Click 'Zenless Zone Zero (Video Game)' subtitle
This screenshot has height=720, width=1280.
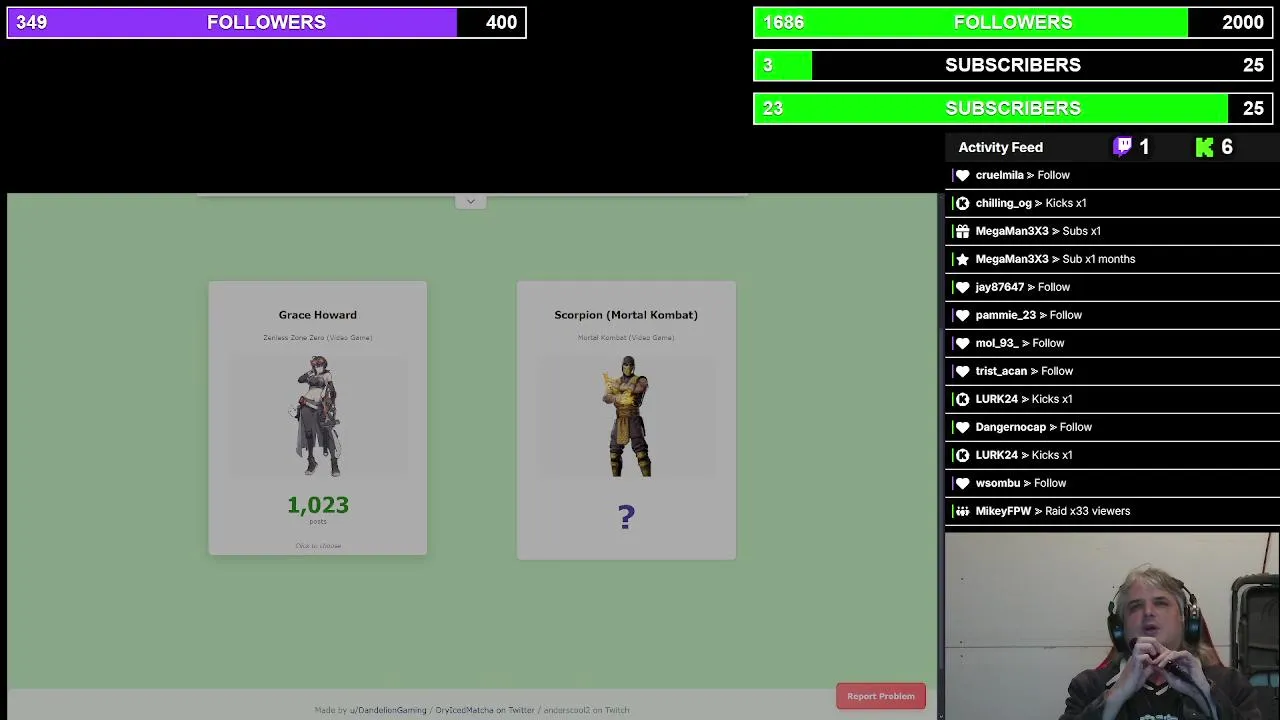[x=318, y=338]
